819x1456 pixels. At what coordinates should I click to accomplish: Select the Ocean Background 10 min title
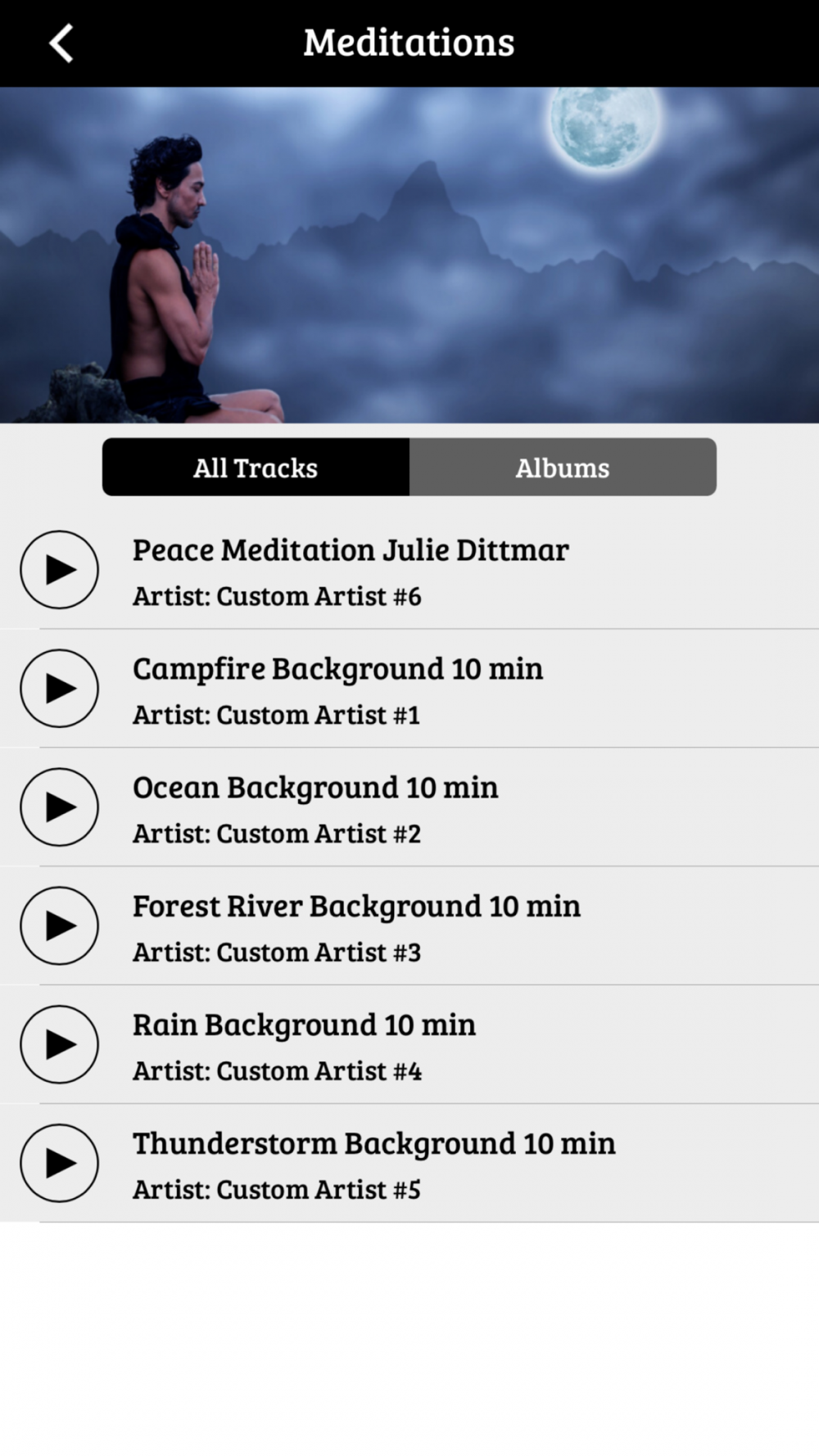(315, 788)
